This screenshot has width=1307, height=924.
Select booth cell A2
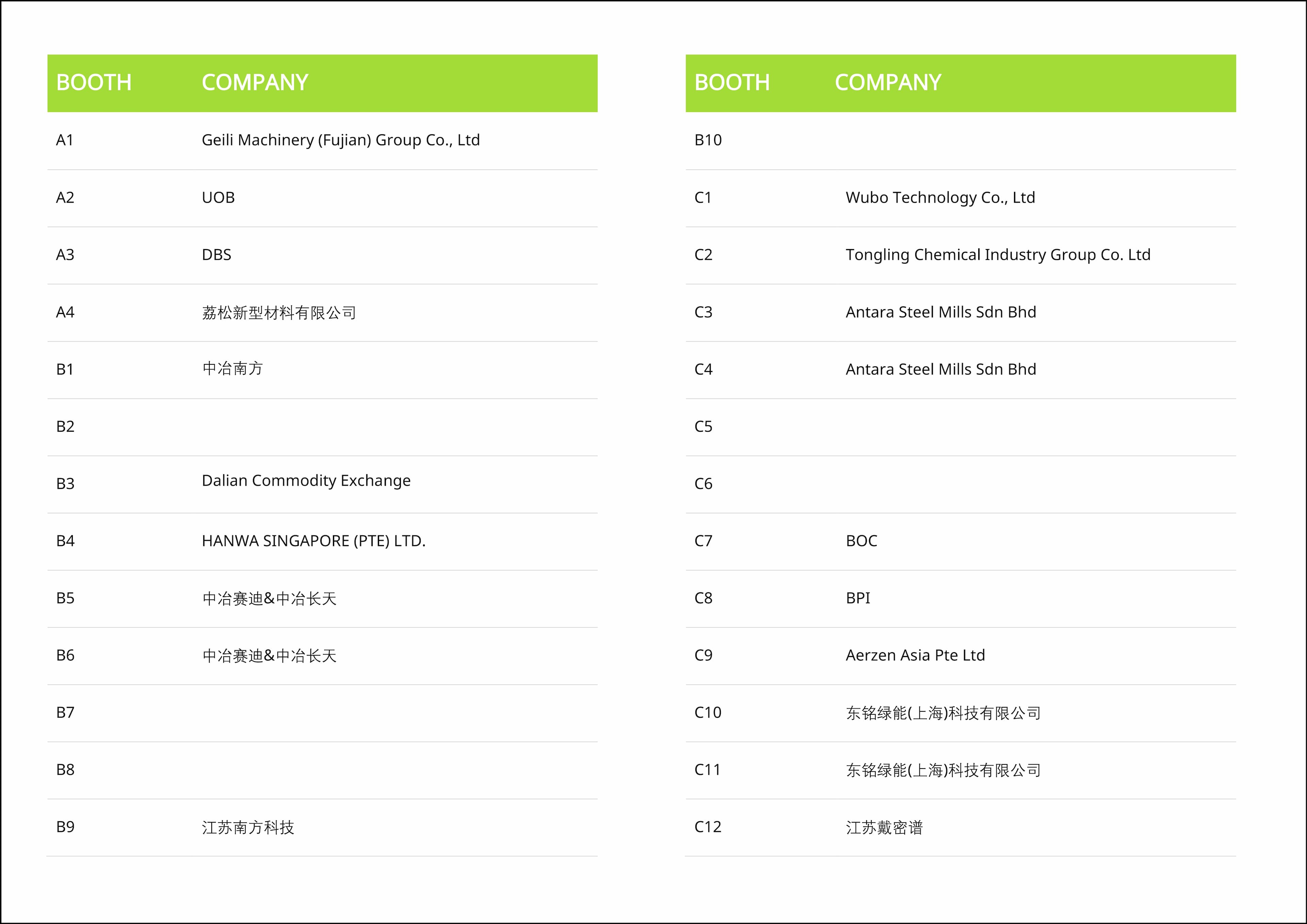click(x=65, y=197)
